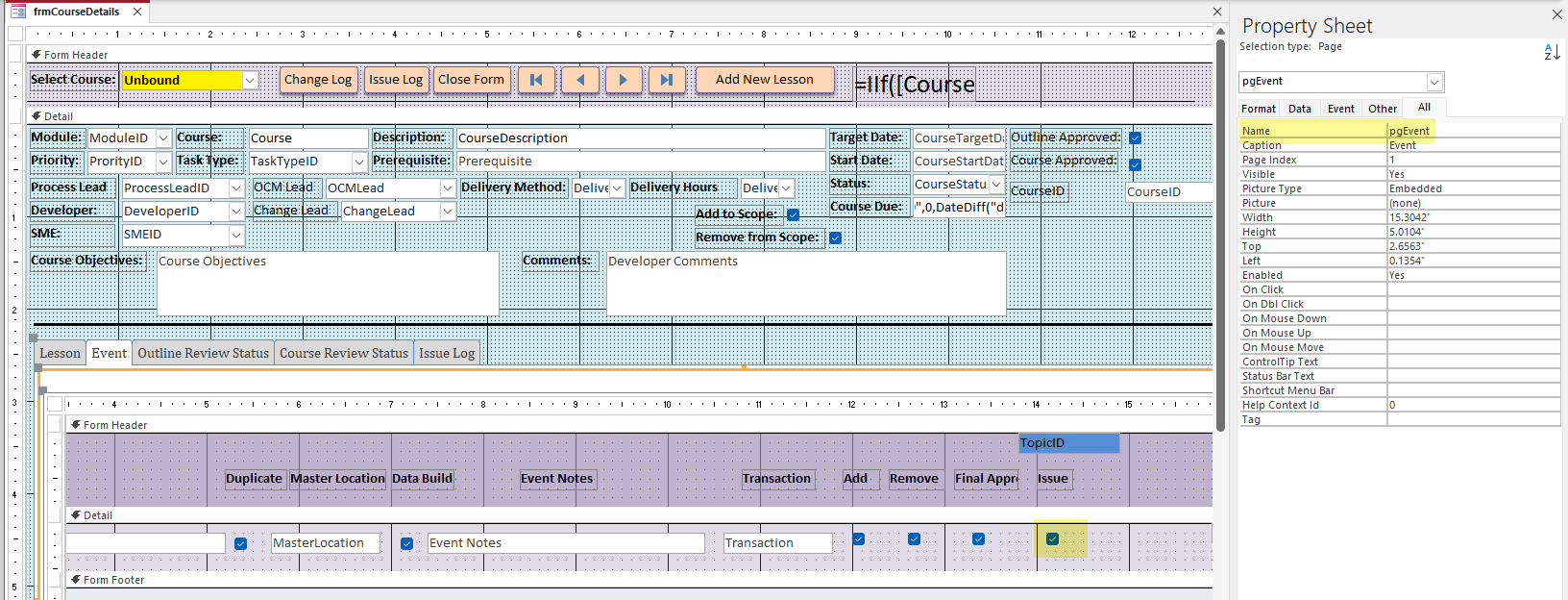Switch to the Course Review Status tab
The image size is (1568, 600).
pyautogui.click(x=344, y=353)
